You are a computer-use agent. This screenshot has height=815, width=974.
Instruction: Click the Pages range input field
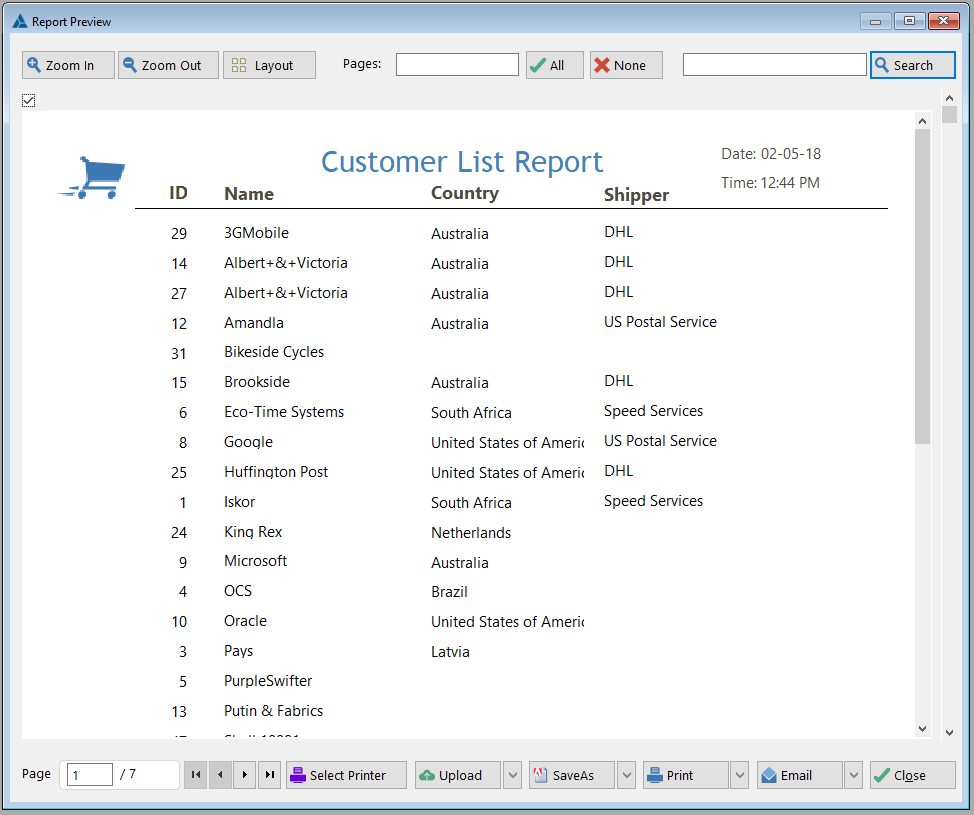coord(457,65)
